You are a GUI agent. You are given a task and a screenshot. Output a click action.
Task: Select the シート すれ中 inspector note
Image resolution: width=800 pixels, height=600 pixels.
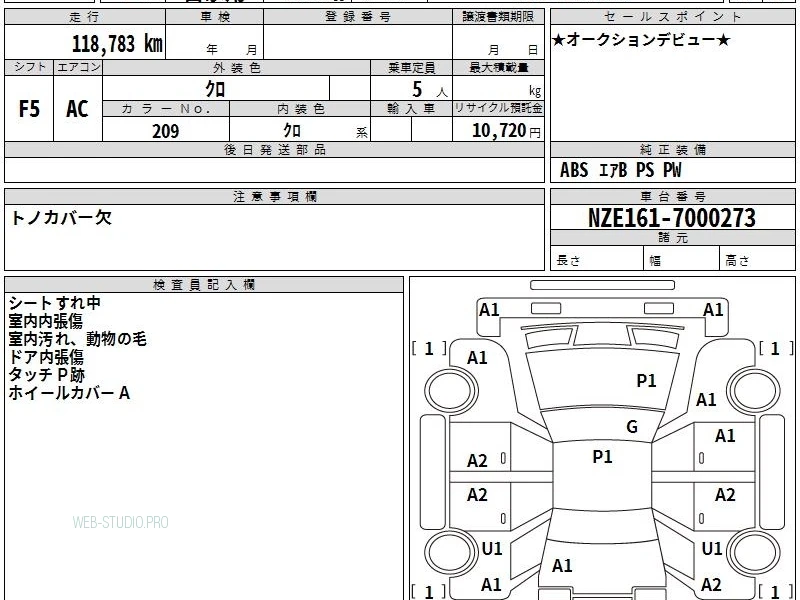pos(55,303)
